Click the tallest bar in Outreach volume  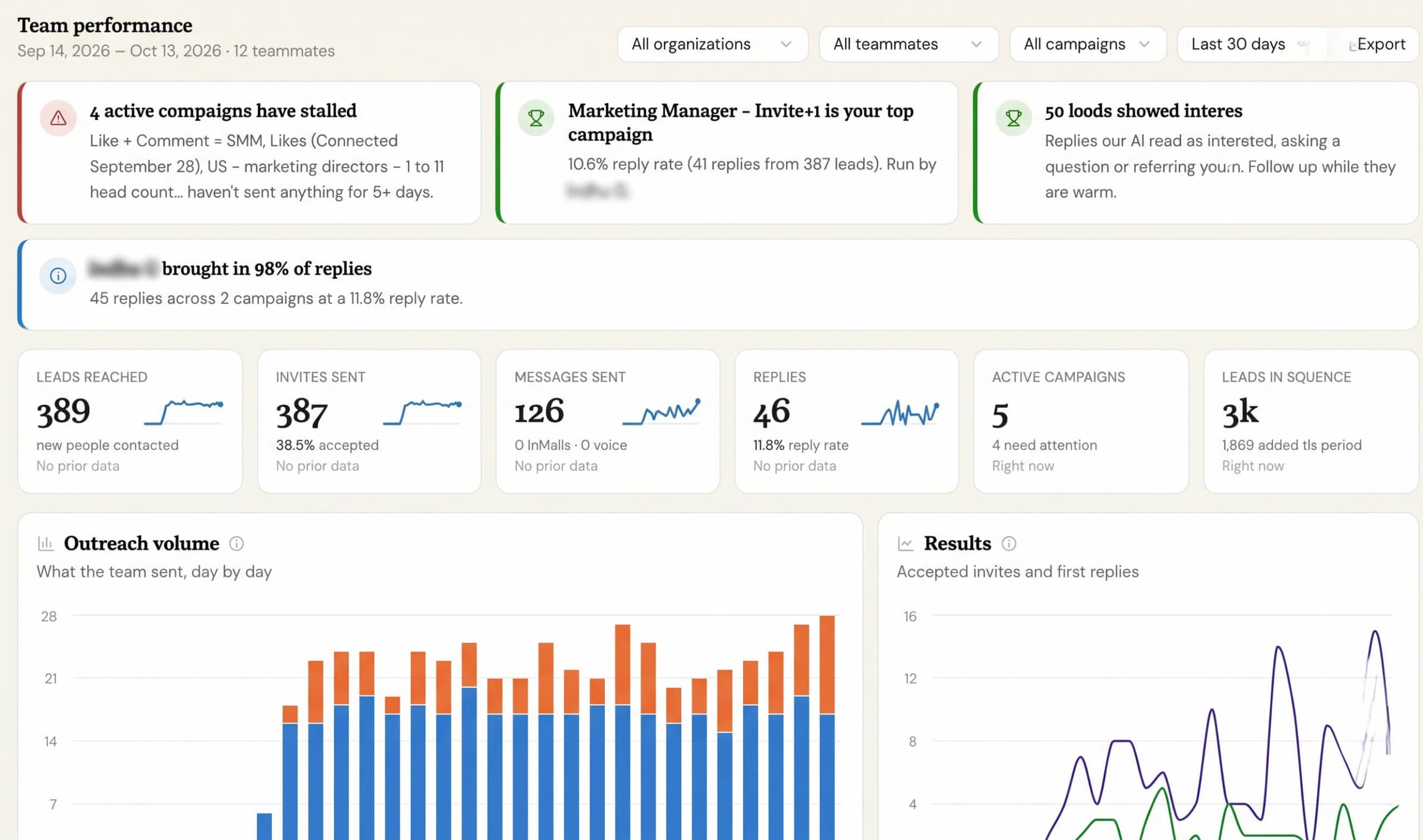827,727
